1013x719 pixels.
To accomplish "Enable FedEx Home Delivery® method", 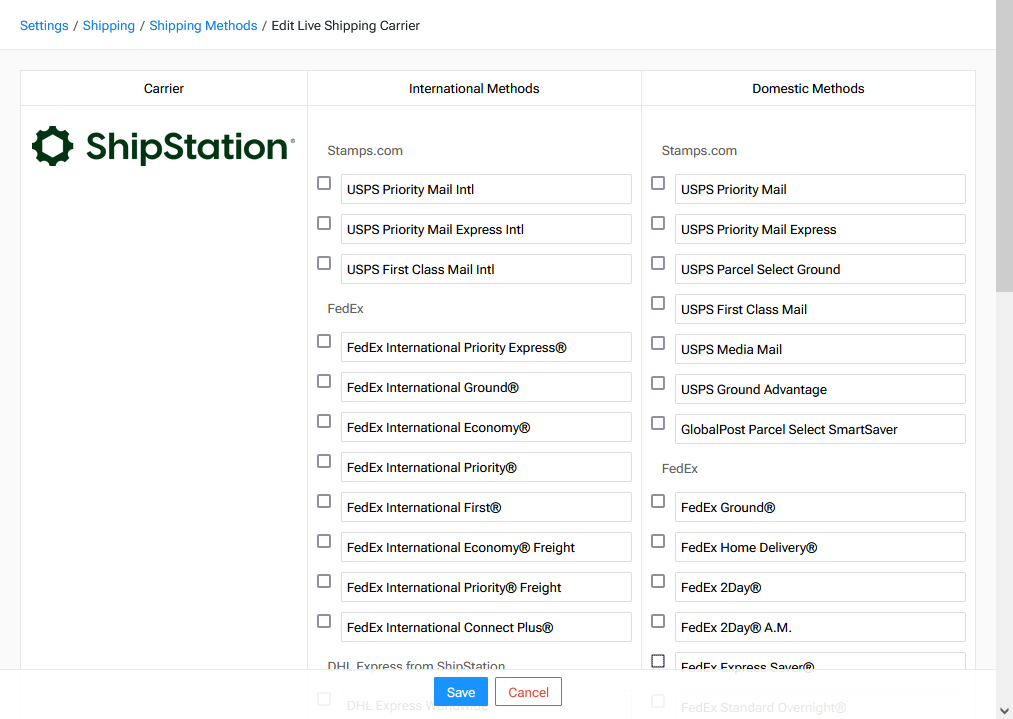I will point(658,541).
